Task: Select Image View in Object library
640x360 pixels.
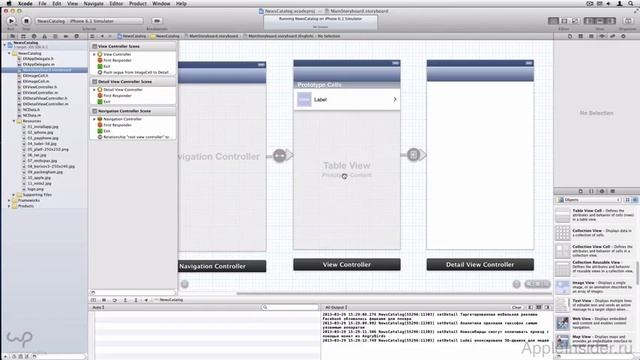Action: click(x=595, y=287)
